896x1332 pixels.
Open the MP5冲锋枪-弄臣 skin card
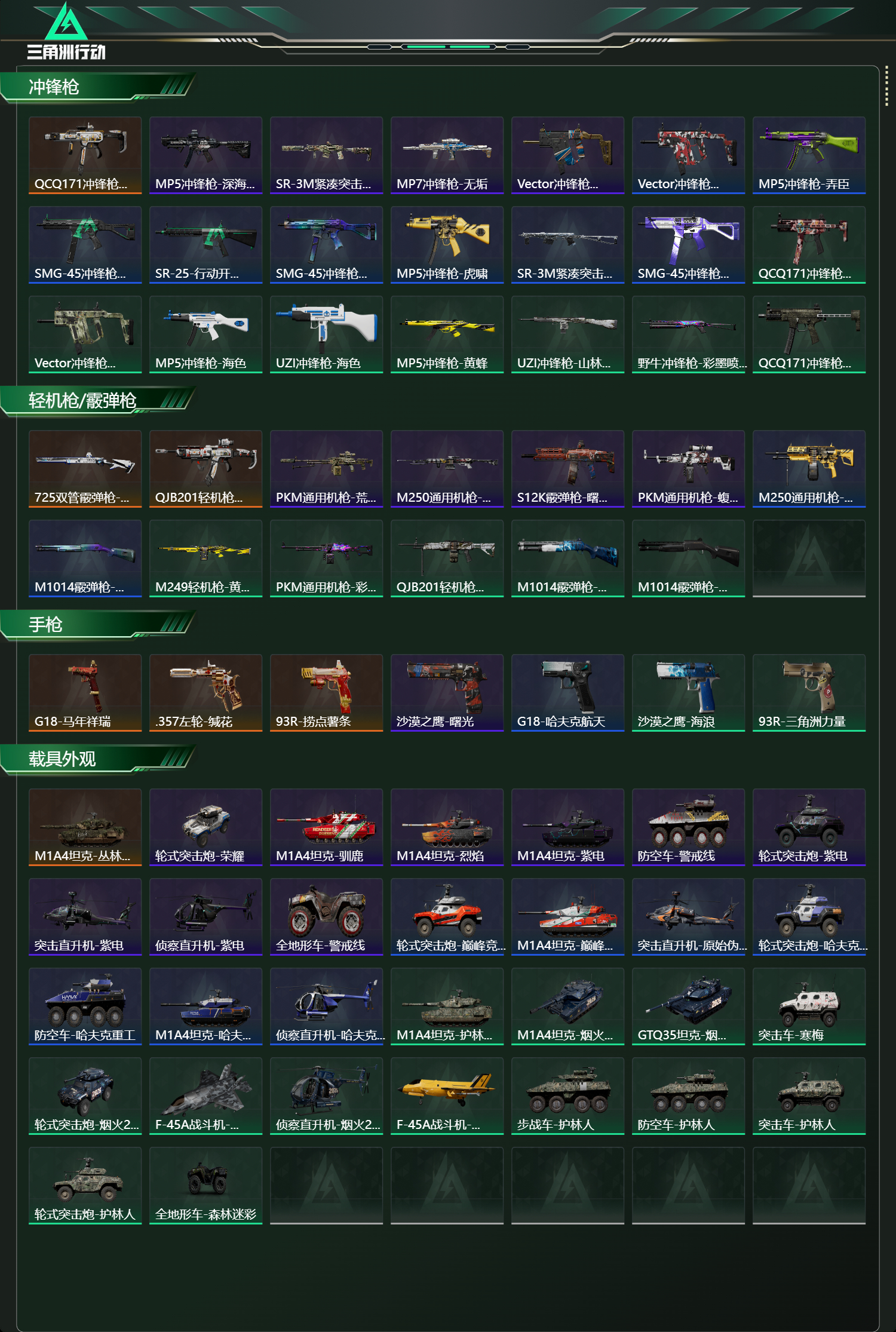pyautogui.click(x=809, y=155)
